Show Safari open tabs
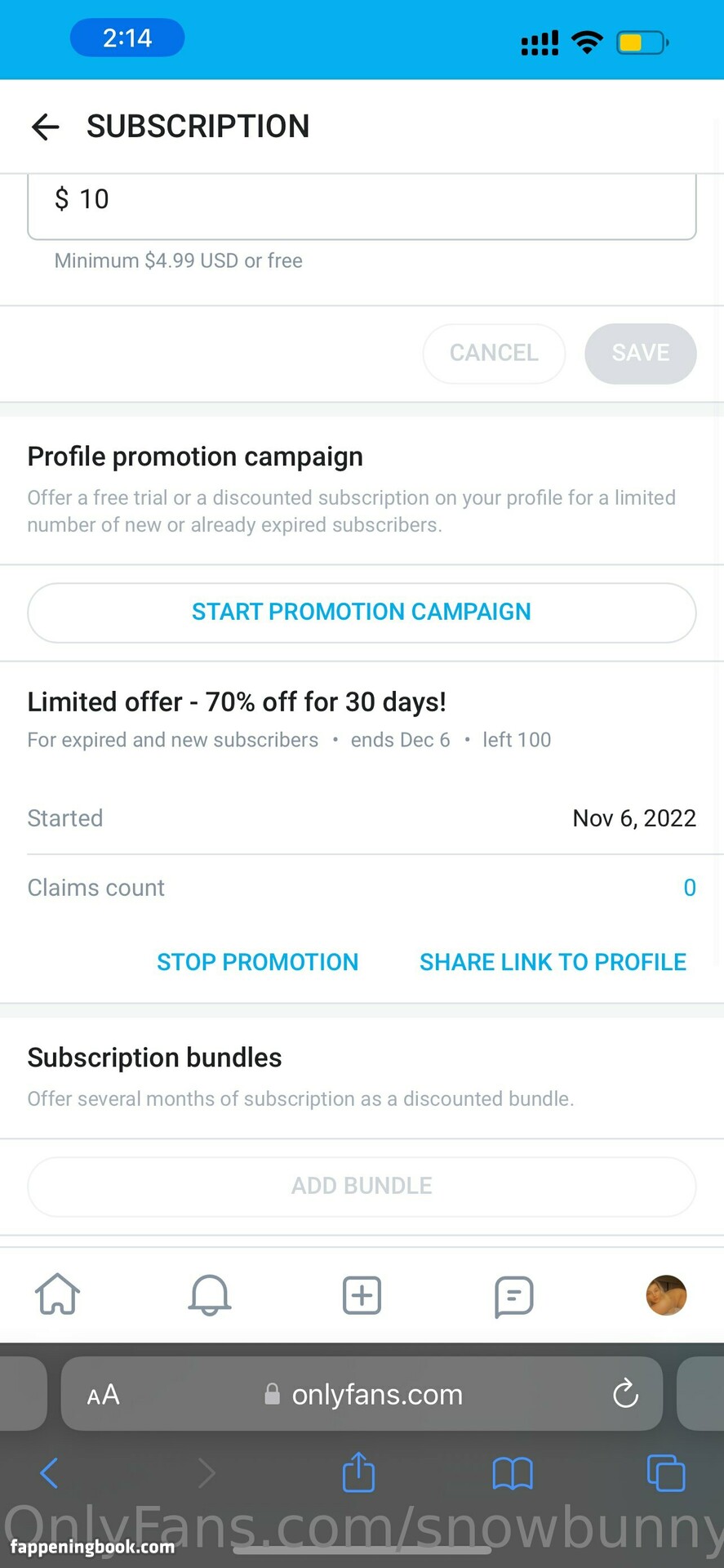The width and height of the screenshot is (724, 1568). point(666,1473)
